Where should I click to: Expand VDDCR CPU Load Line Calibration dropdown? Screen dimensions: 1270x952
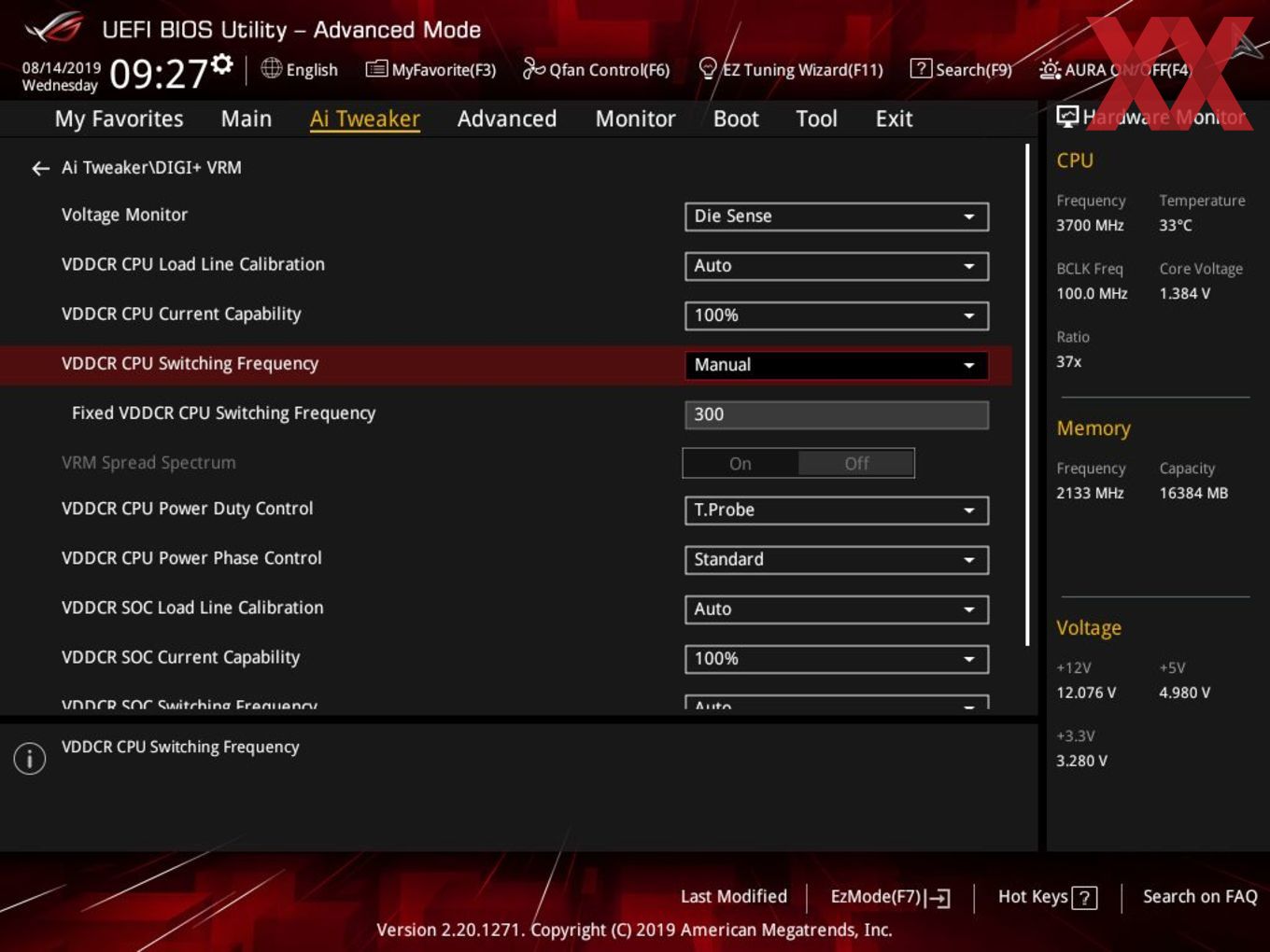837,266
